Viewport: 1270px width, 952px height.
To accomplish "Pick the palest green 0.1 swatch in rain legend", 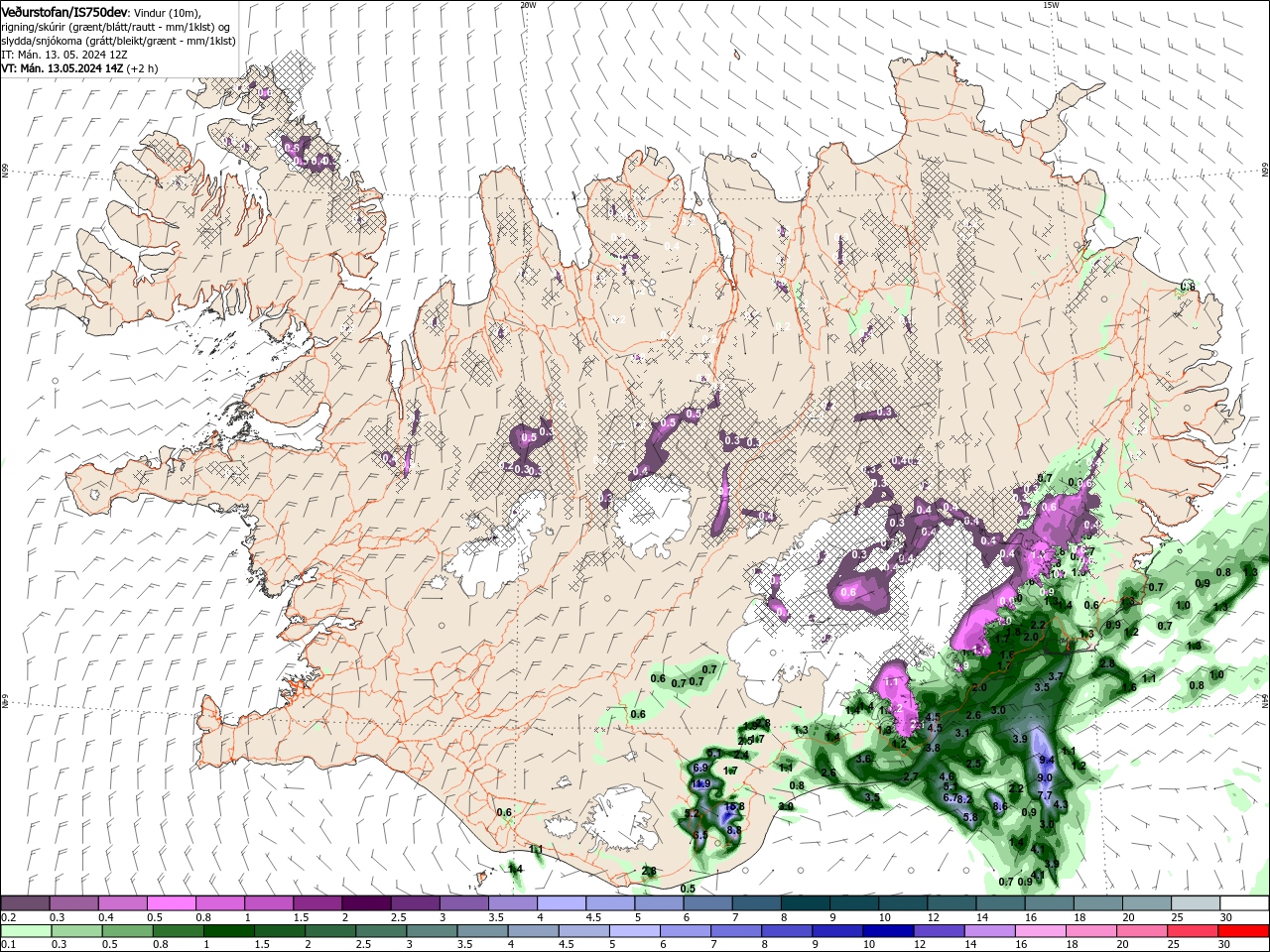I will (26, 931).
